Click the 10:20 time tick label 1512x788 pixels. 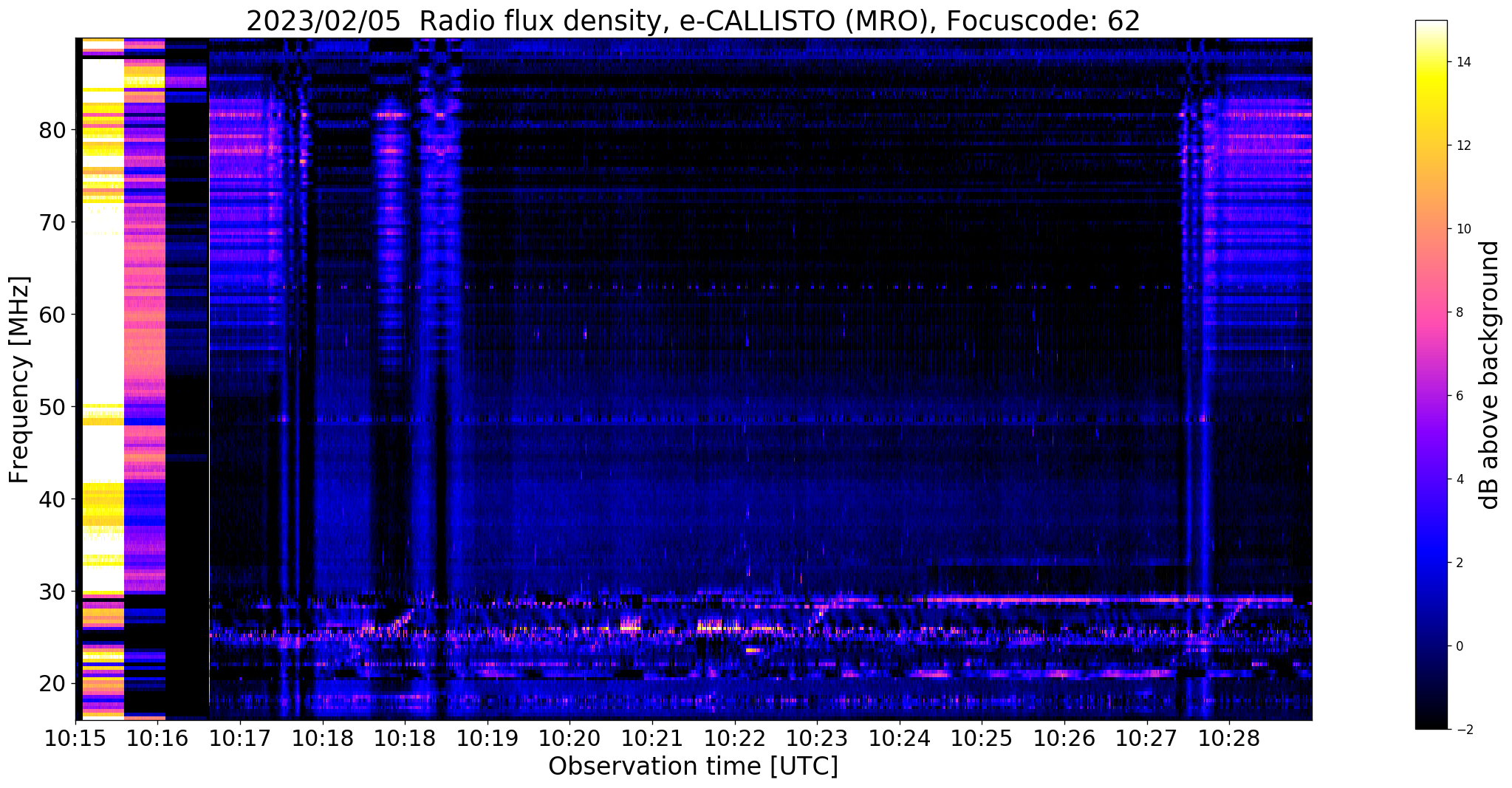click(569, 739)
